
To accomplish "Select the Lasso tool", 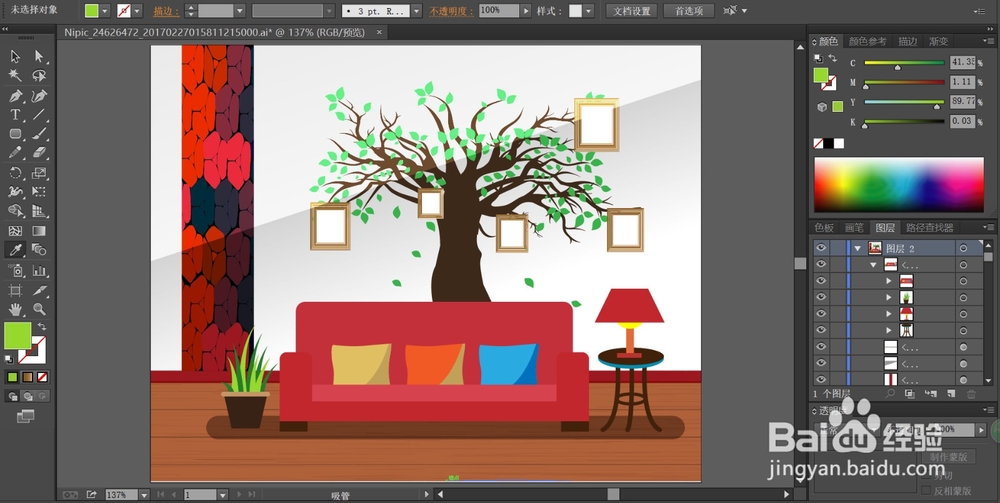I will pyautogui.click(x=39, y=76).
